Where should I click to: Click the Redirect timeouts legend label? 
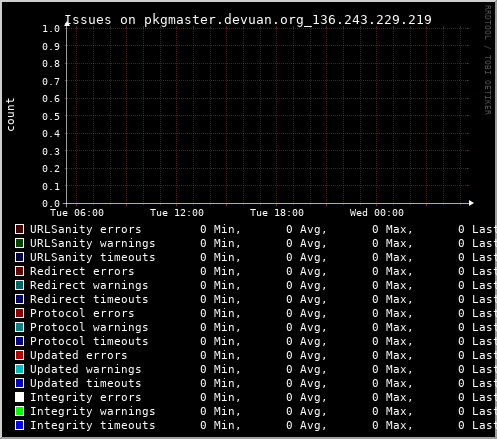pyautogui.click(x=89, y=299)
